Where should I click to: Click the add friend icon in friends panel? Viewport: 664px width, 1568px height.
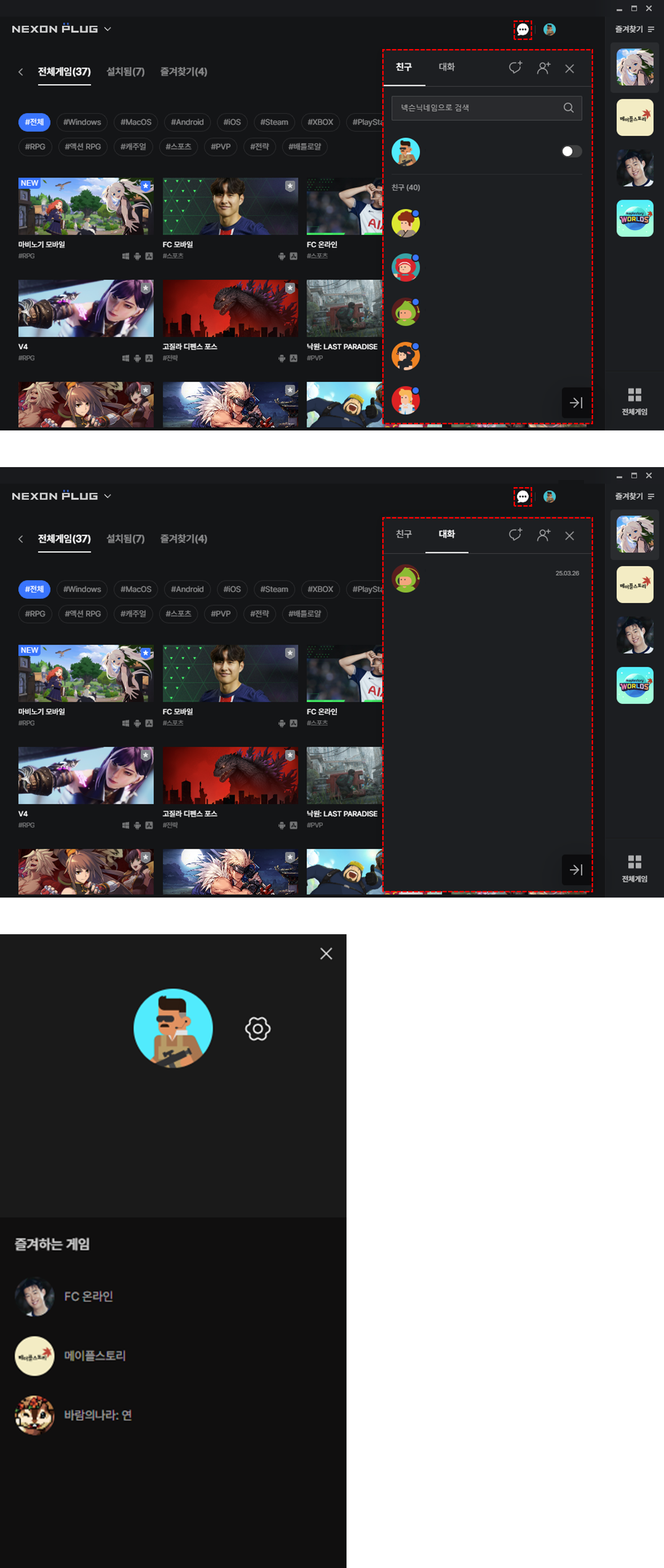tap(543, 68)
